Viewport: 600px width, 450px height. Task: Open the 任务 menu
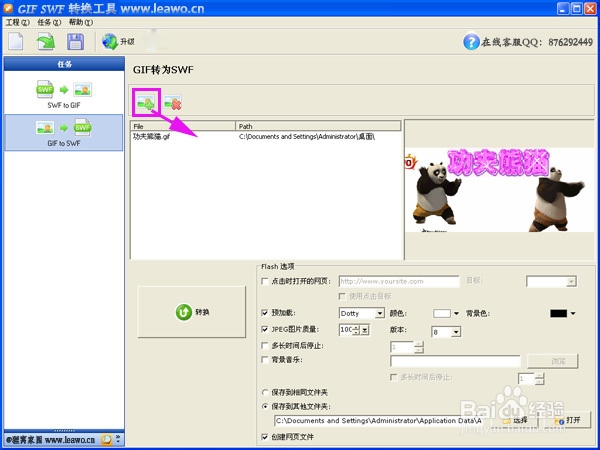pyautogui.click(x=49, y=22)
